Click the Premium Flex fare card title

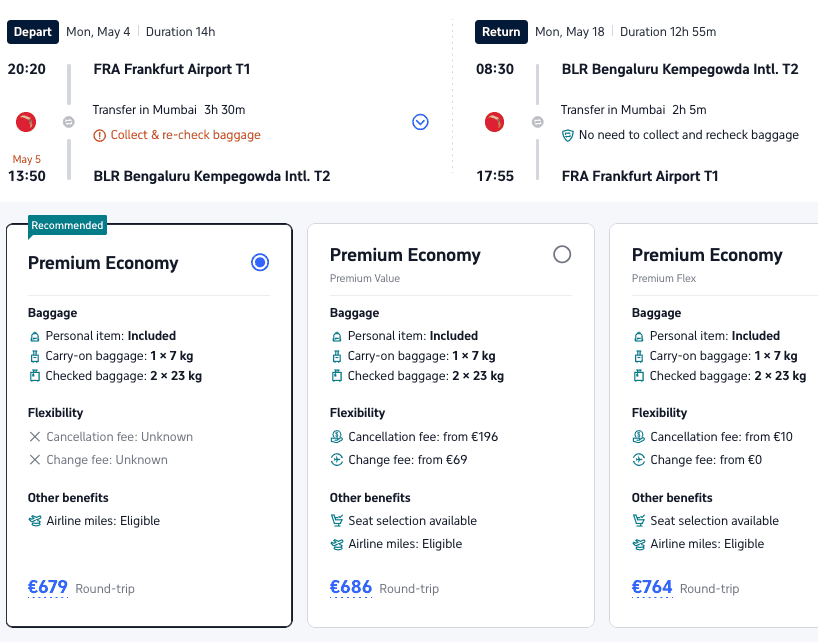point(706,255)
